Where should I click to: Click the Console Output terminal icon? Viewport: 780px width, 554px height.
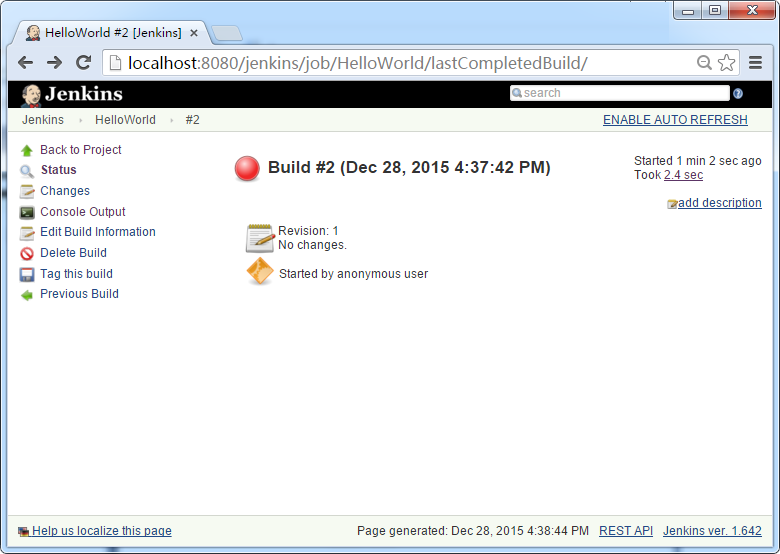pos(27,212)
